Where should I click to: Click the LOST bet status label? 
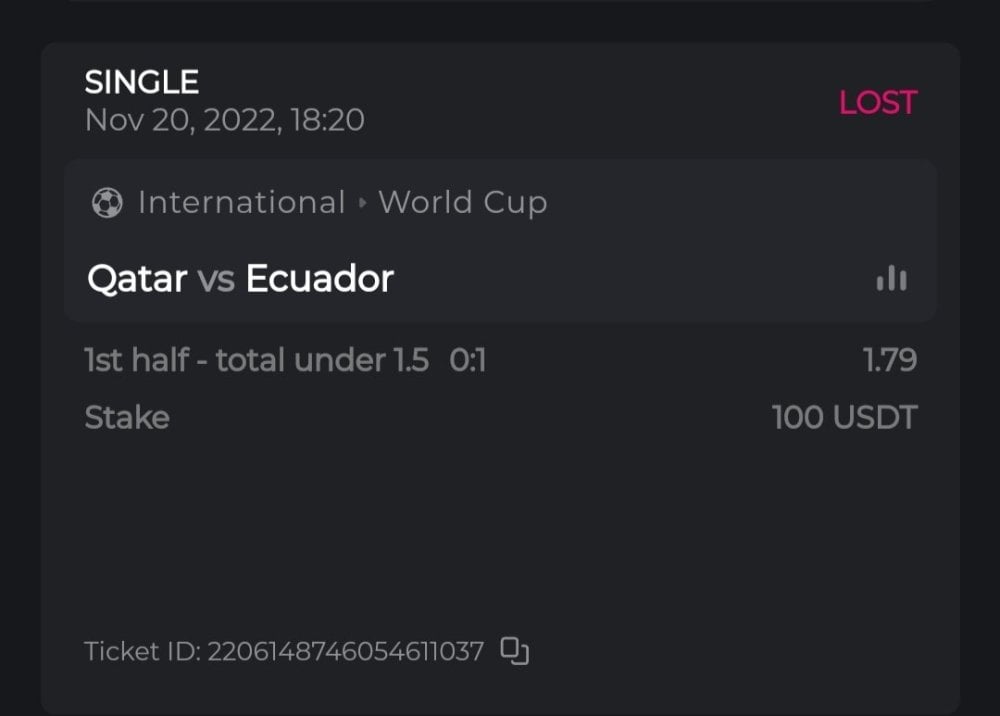click(x=877, y=102)
